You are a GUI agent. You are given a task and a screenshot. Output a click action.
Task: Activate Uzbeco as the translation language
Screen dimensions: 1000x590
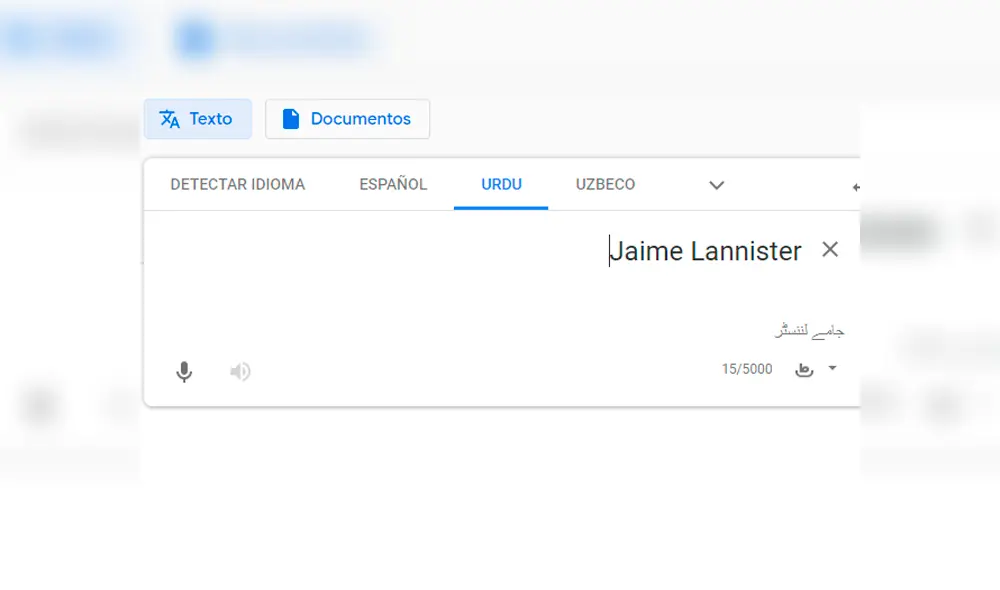click(605, 184)
